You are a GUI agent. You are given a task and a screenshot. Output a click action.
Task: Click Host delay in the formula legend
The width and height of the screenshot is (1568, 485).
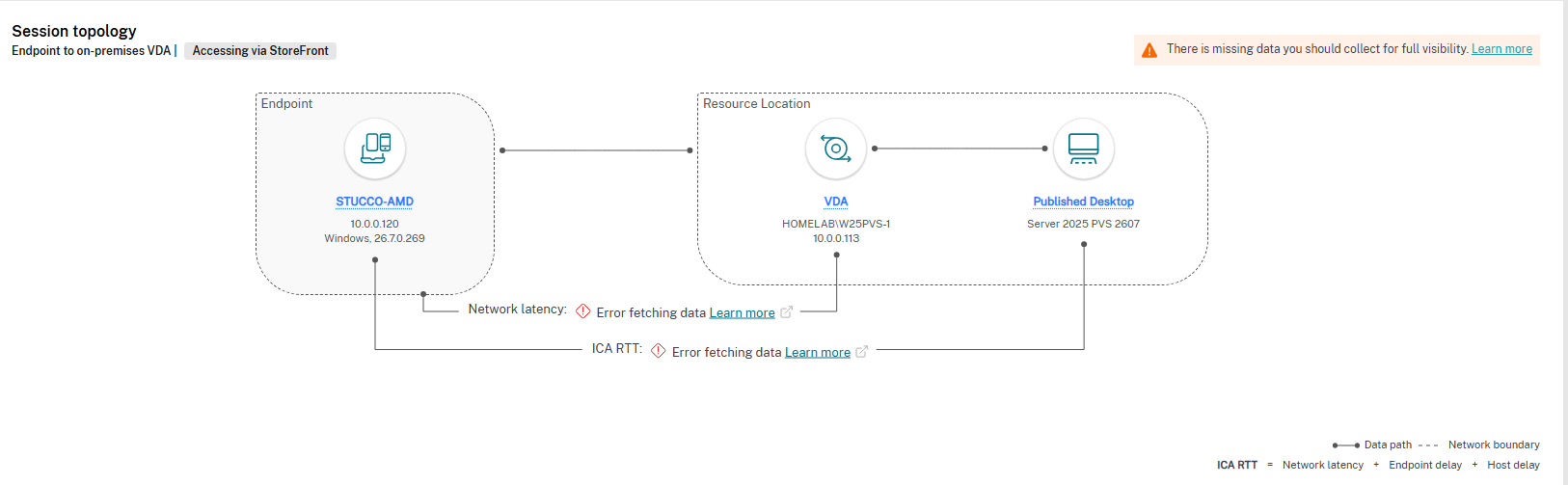point(1514,465)
